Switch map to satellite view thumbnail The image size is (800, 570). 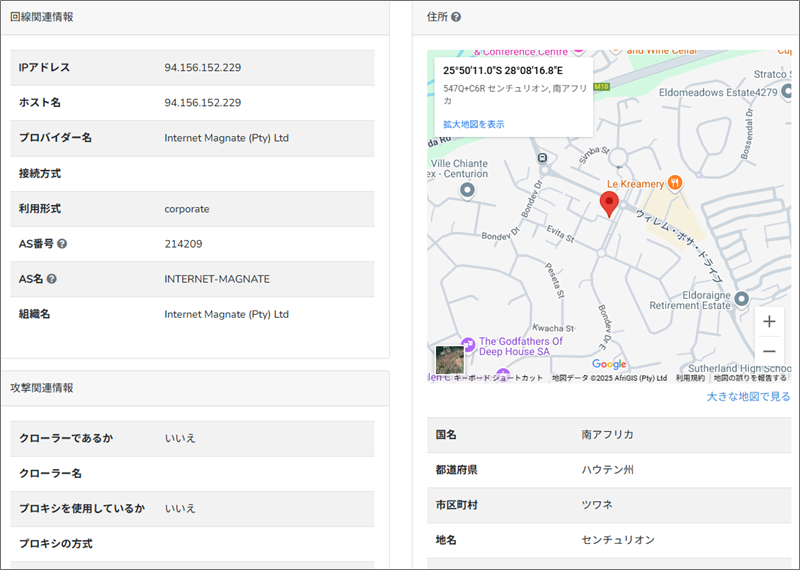point(450,360)
